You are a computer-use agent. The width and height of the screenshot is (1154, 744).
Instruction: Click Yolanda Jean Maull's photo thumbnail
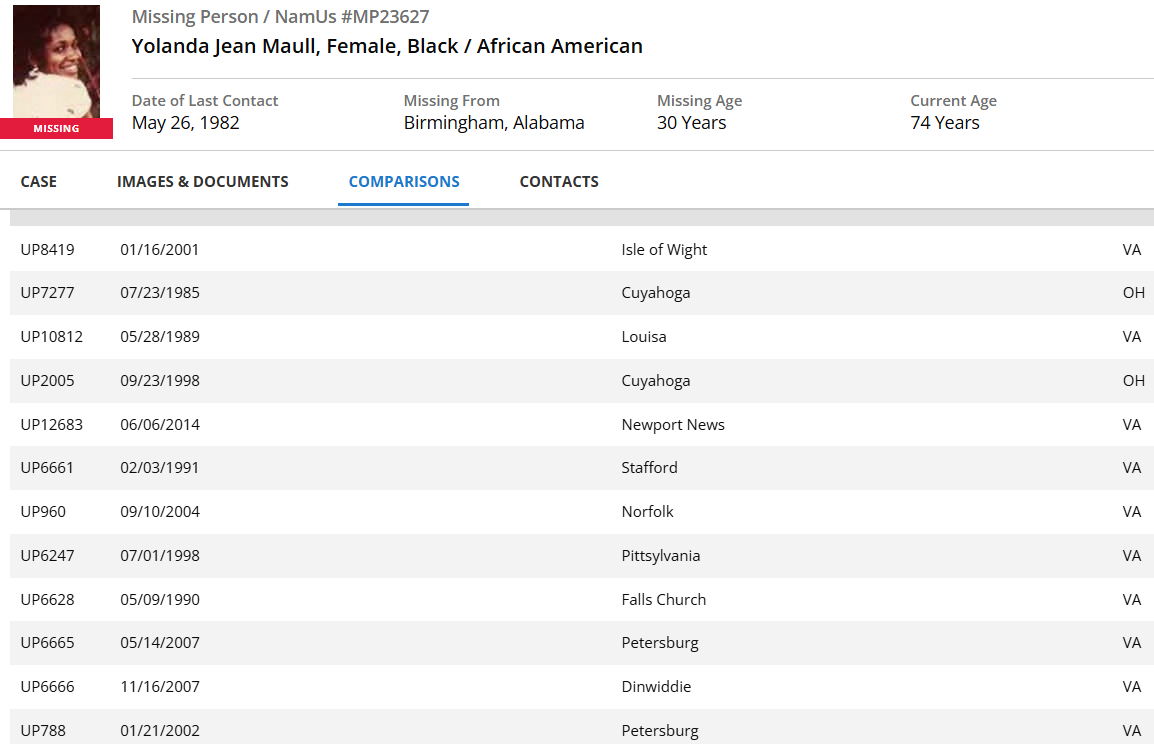(57, 61)
